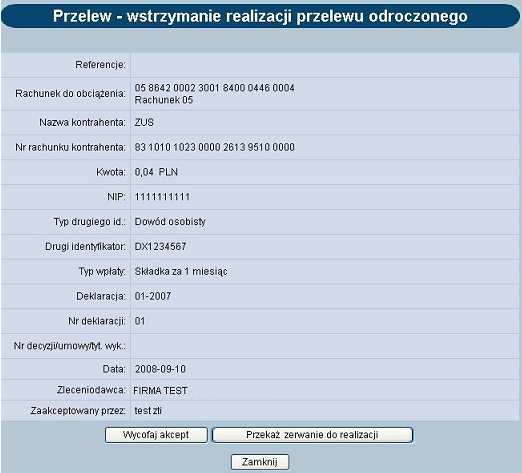Click the Referencje label
Screen dimensions: 522x473
click(100, 65)
